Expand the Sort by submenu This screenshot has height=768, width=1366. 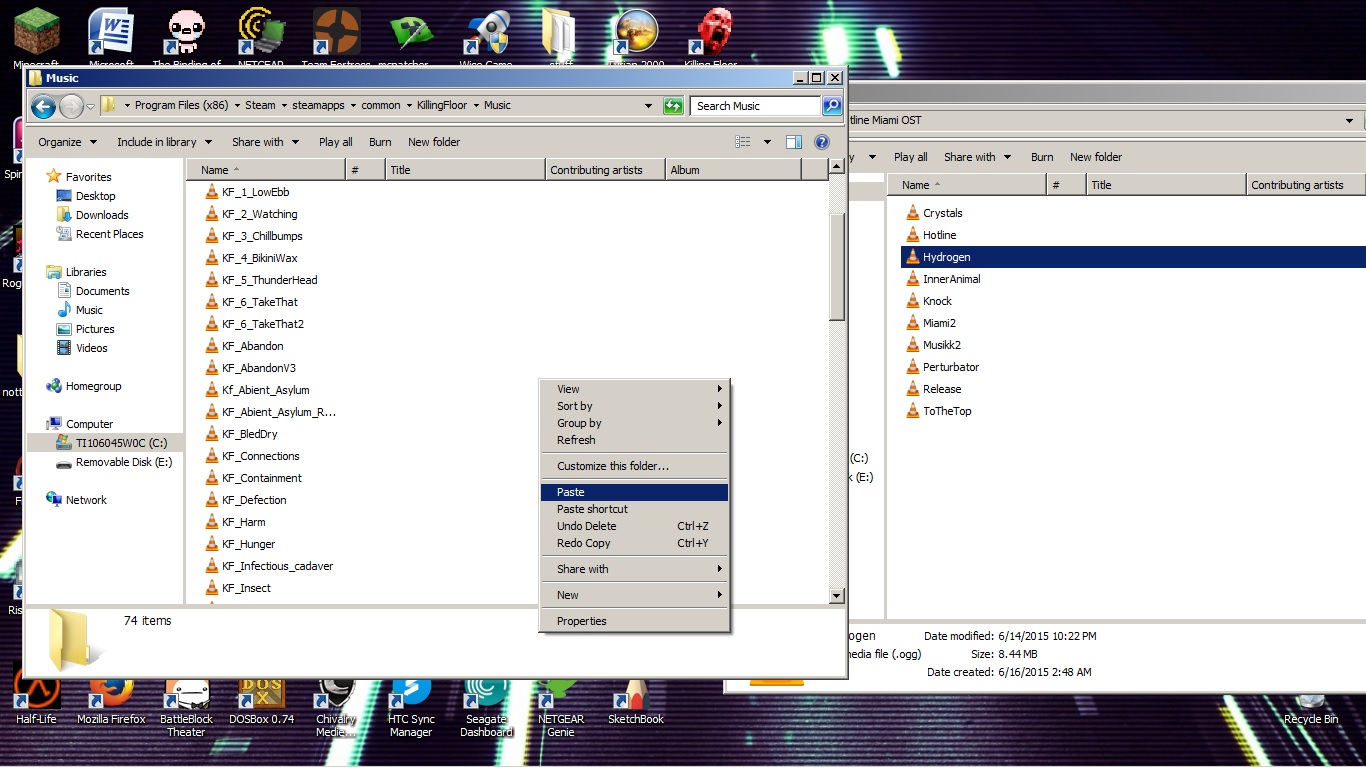pos(634,406)
